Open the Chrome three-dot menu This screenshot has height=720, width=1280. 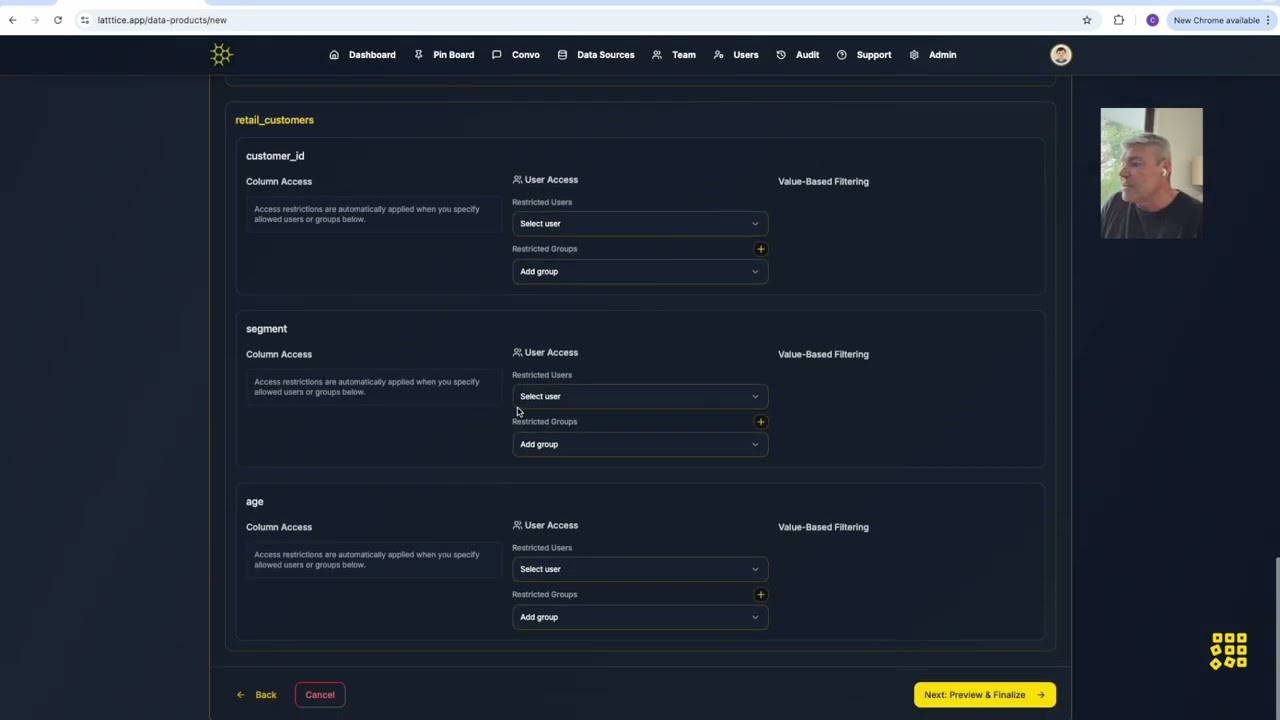(x=1268, y=20)
